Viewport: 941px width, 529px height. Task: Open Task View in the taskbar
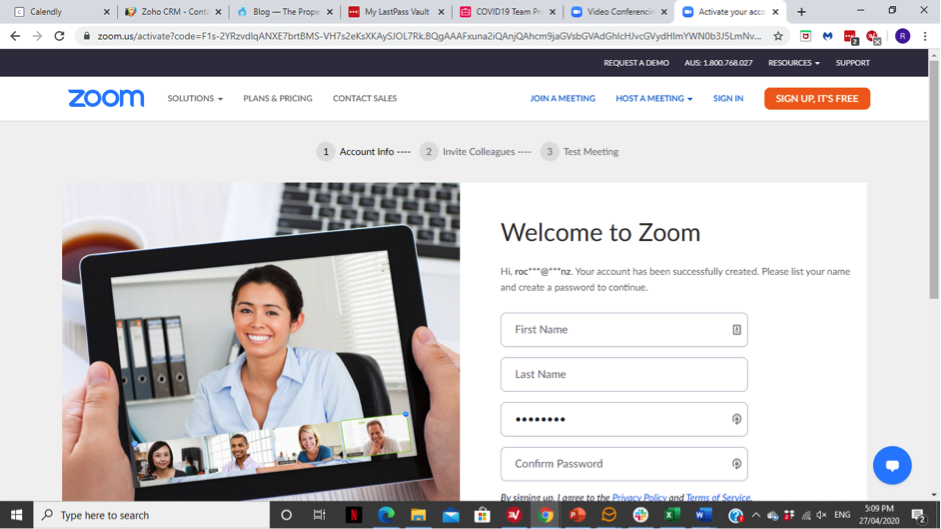(x=319, y=515)
